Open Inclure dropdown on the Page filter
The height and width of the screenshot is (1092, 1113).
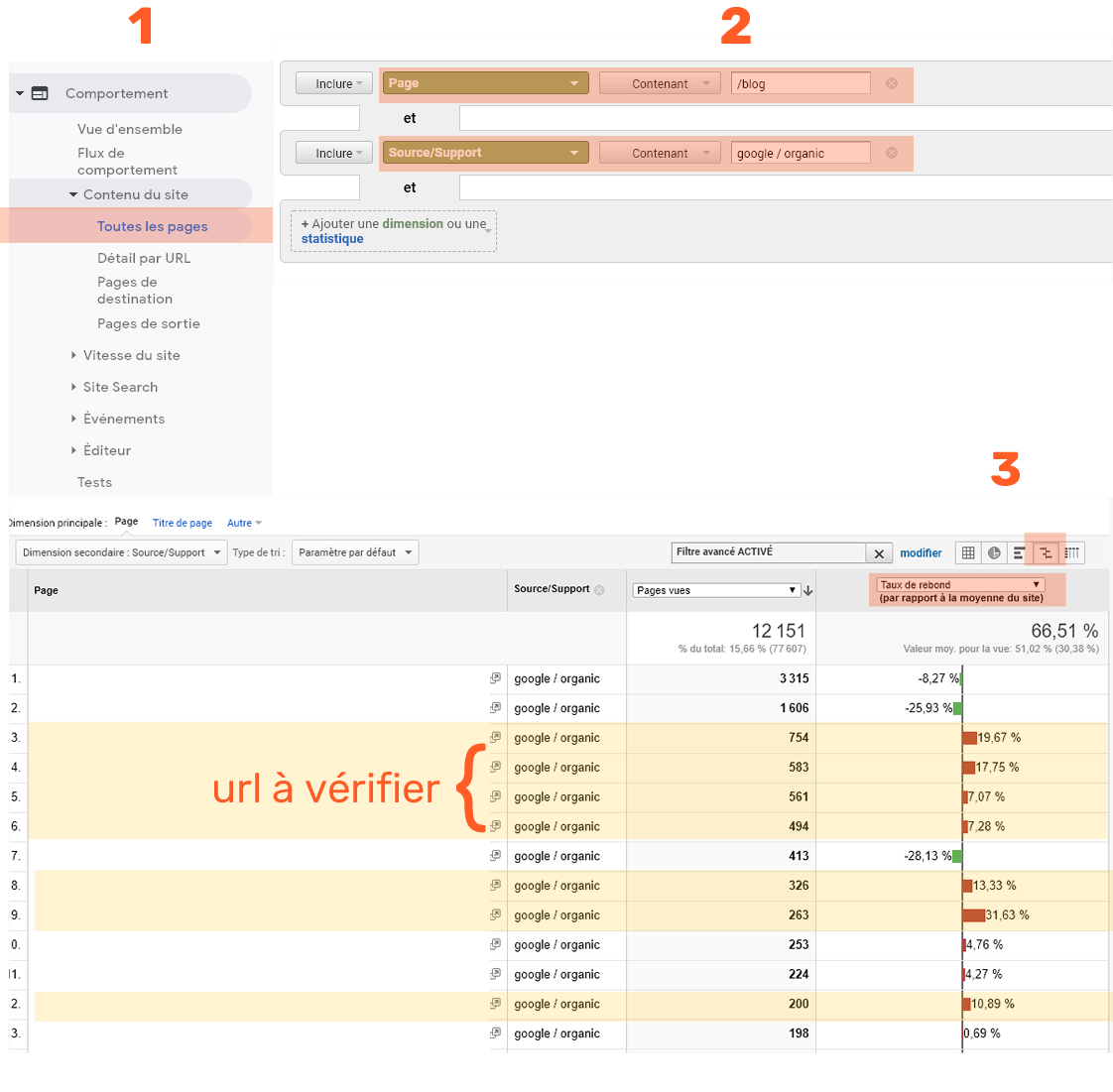pyautogui.click(x=334, y=83)
